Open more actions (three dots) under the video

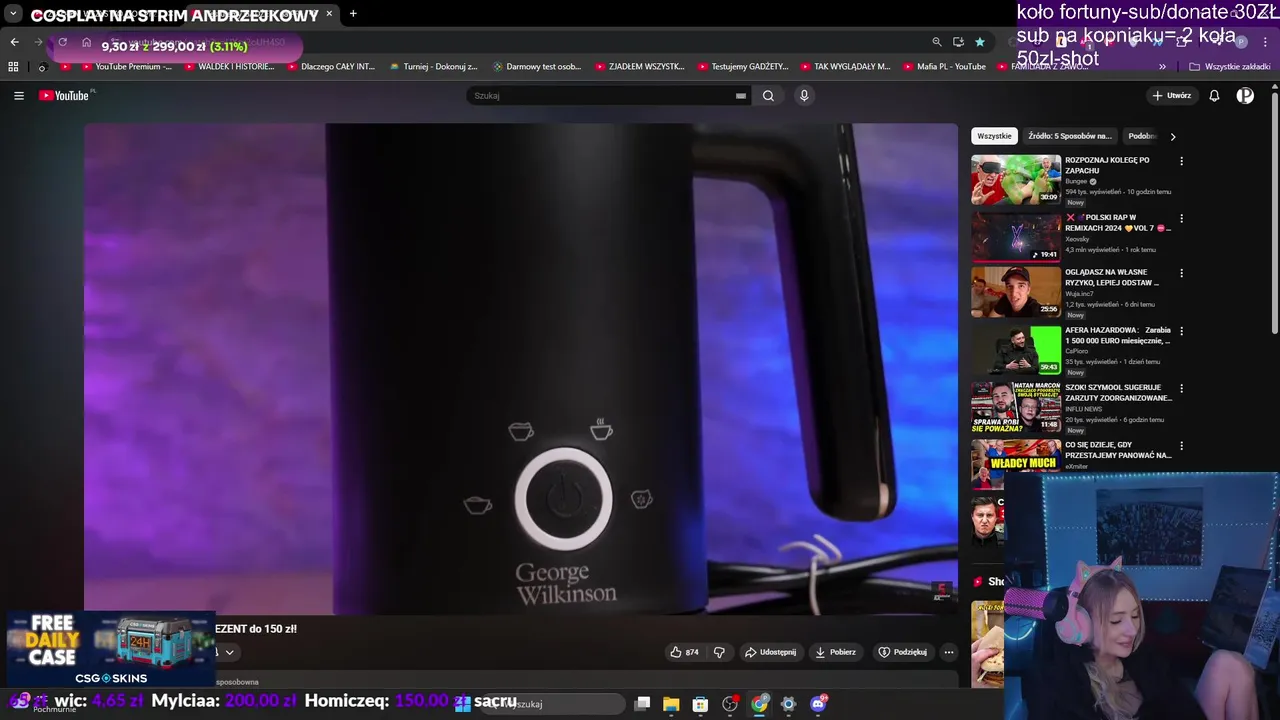tap(949, 652)
